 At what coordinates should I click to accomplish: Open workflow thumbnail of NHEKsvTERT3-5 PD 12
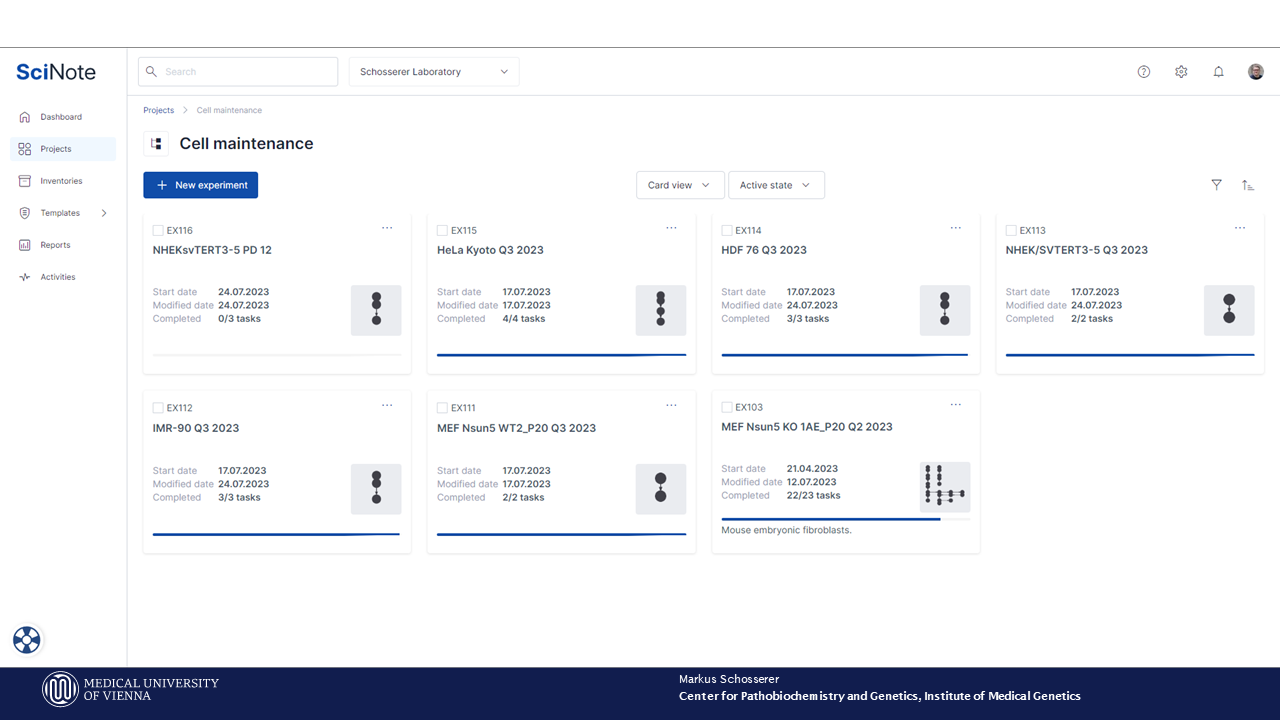pos(376,310)
